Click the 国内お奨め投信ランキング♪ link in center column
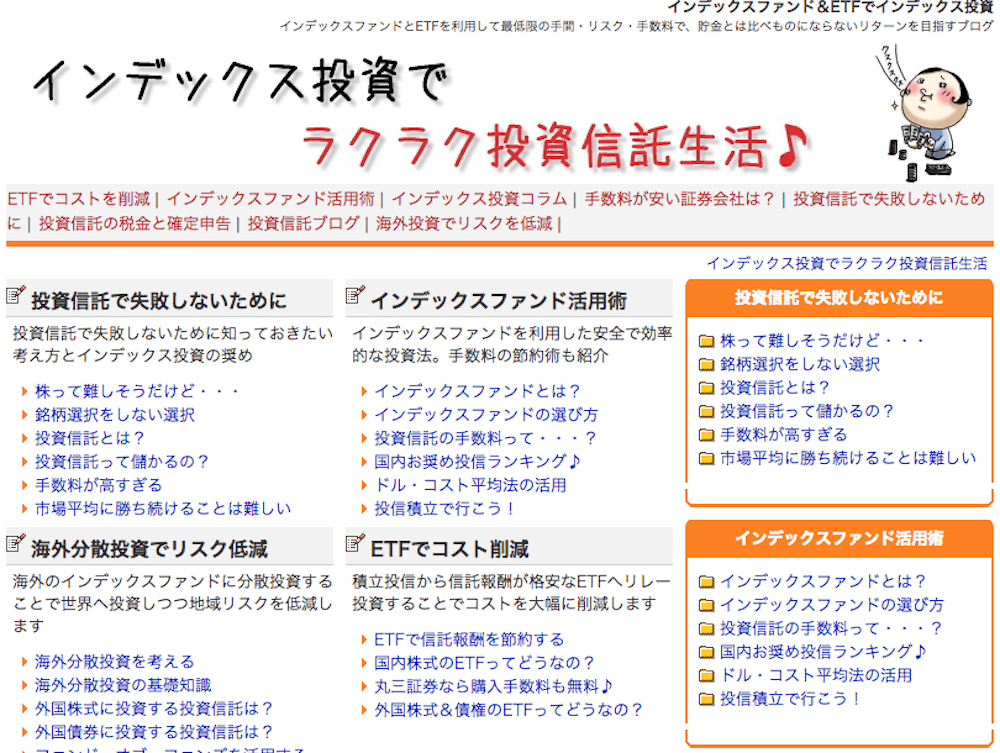This screenshot has height=753, width=1000. pos(477,461)
